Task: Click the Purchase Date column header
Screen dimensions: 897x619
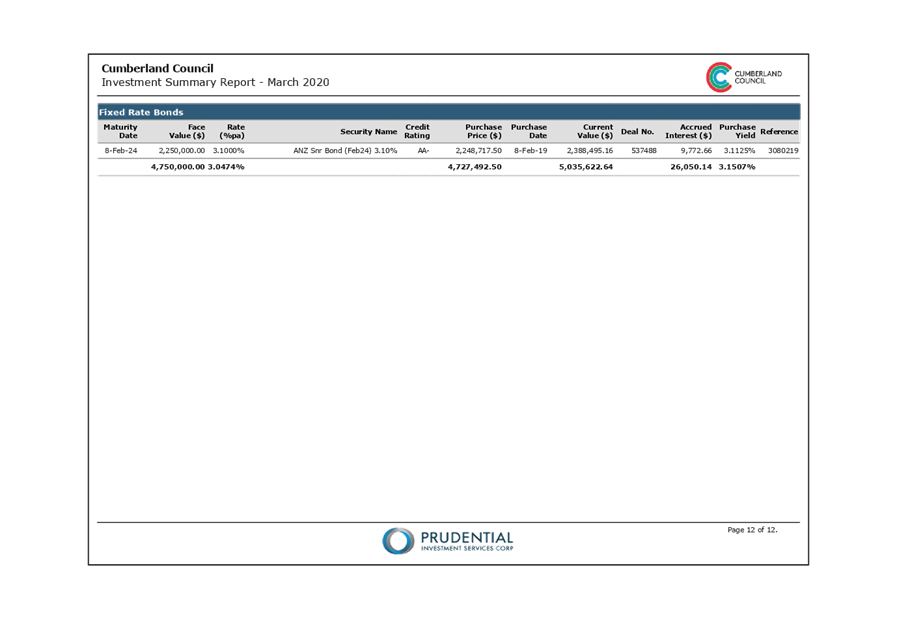Action: coord(529,131)
